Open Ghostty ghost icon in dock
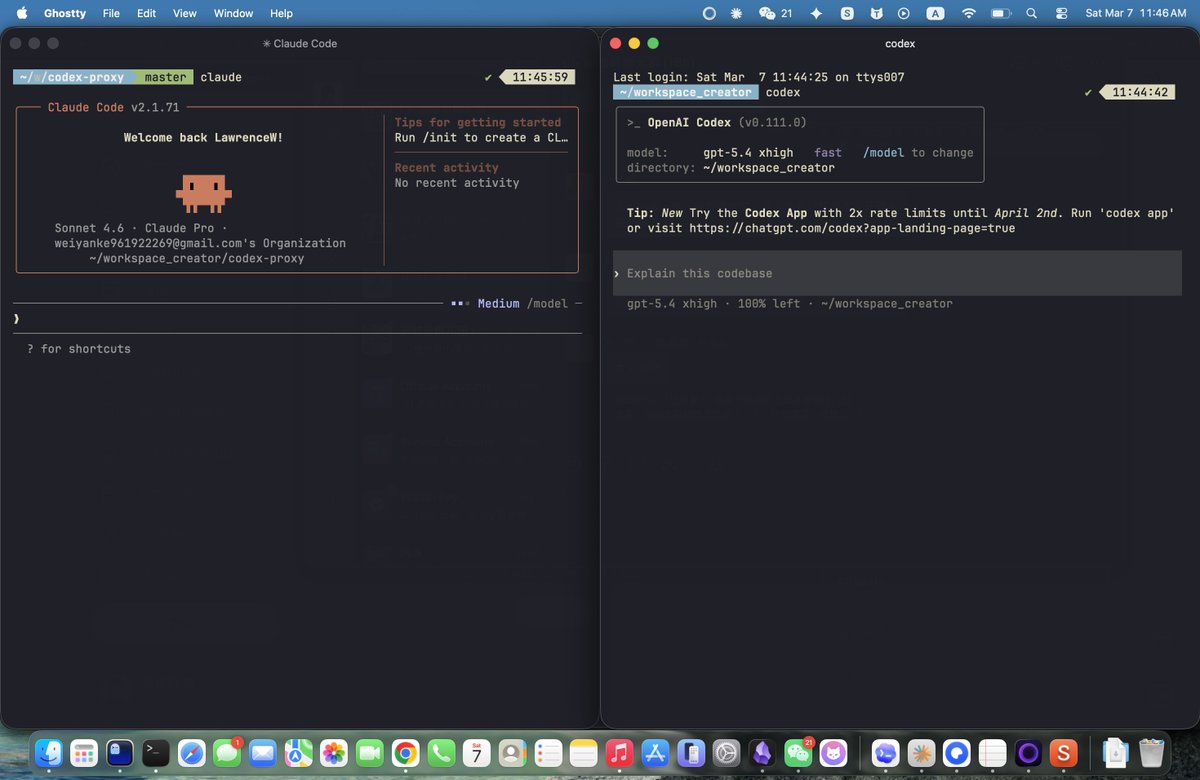The image size is (1200, 780). click(120, 752)
